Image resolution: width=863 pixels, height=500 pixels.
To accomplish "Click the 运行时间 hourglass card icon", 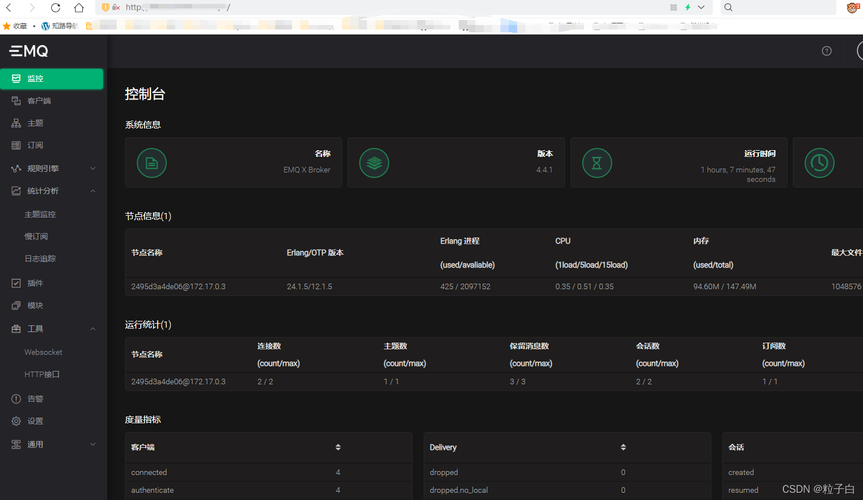I will [597, 163].
